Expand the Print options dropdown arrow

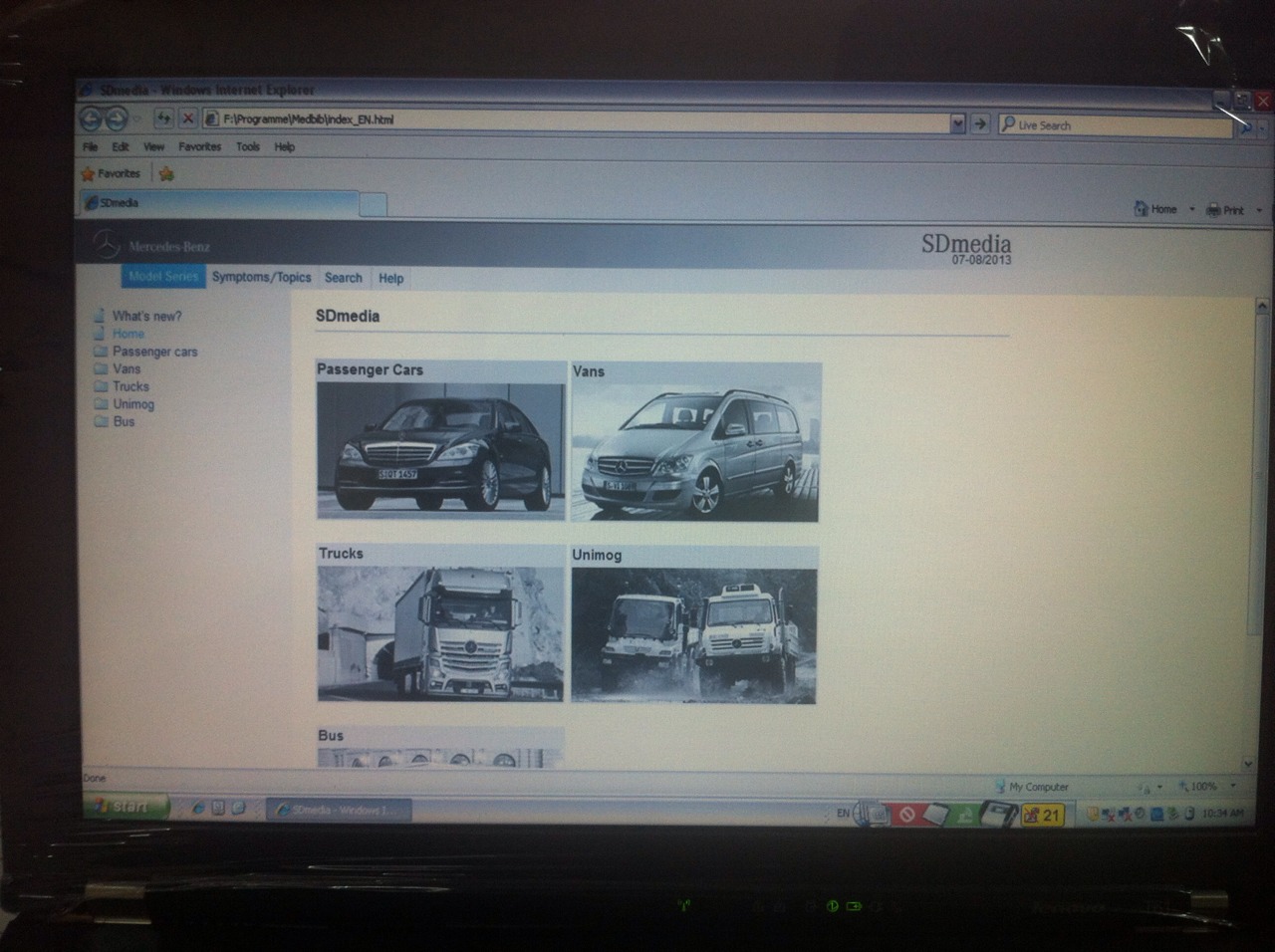pyautogui.click(x=1259, y=210)
